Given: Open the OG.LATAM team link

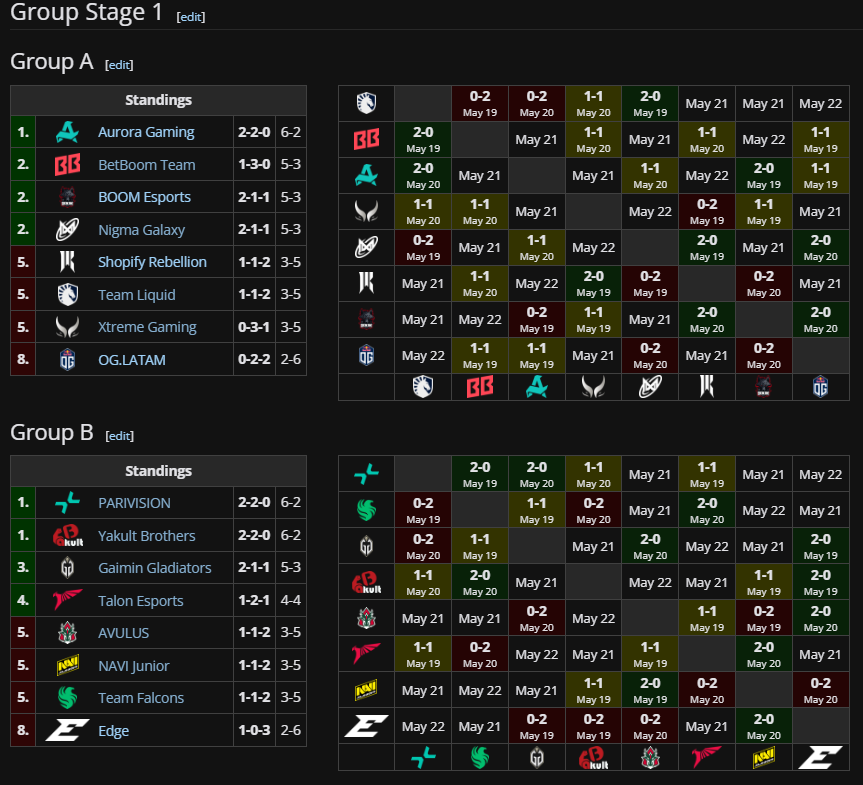Looking at the screenshot, I should click(x=132, y=359).
